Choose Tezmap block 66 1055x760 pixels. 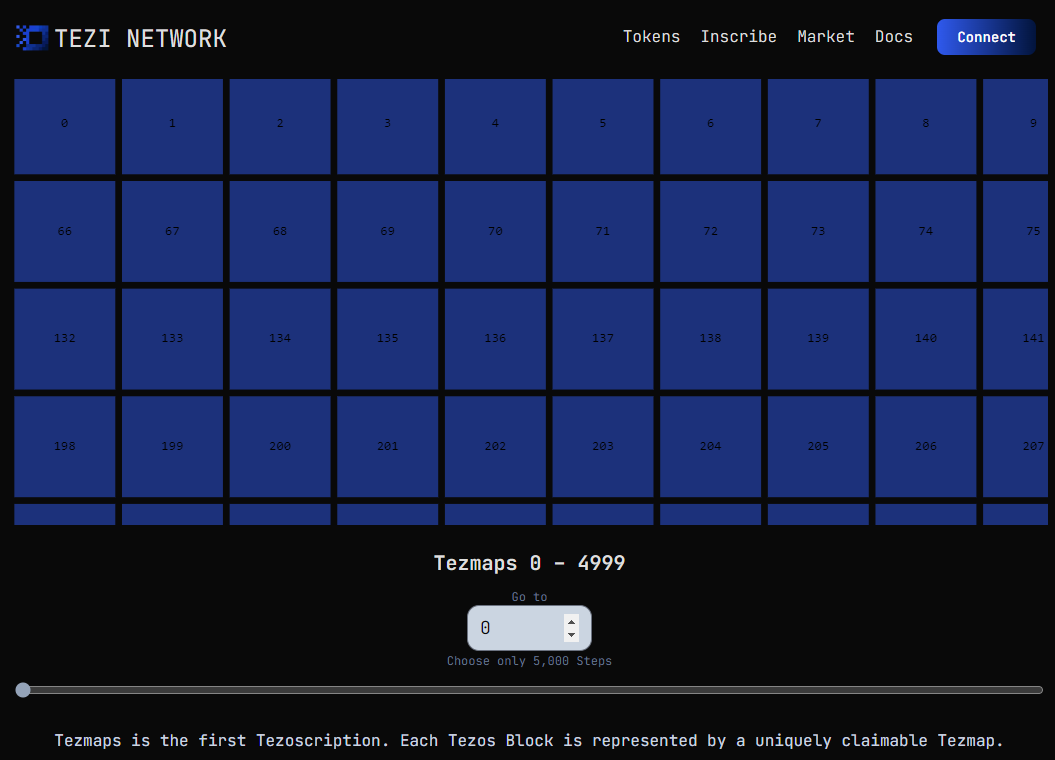click(65, 231)
